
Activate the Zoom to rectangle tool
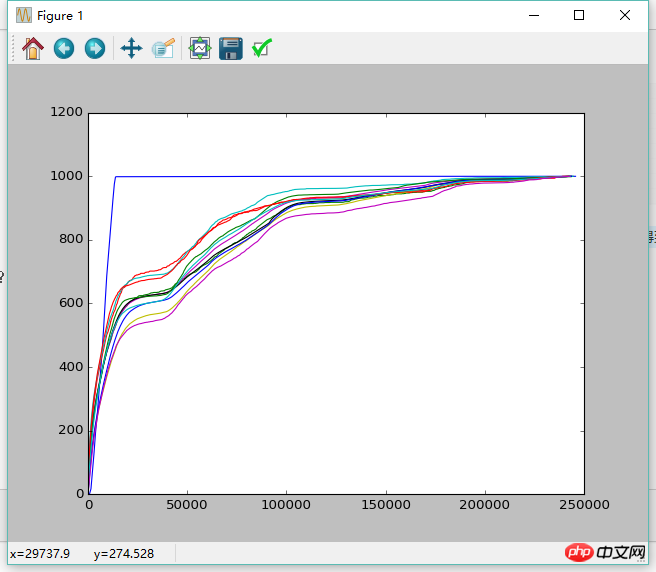[163, 48]
